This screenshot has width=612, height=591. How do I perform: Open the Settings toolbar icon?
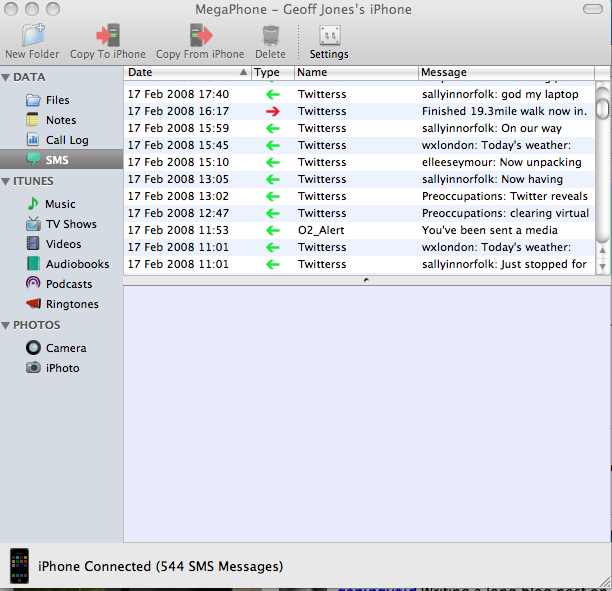(x=330, y=36)
